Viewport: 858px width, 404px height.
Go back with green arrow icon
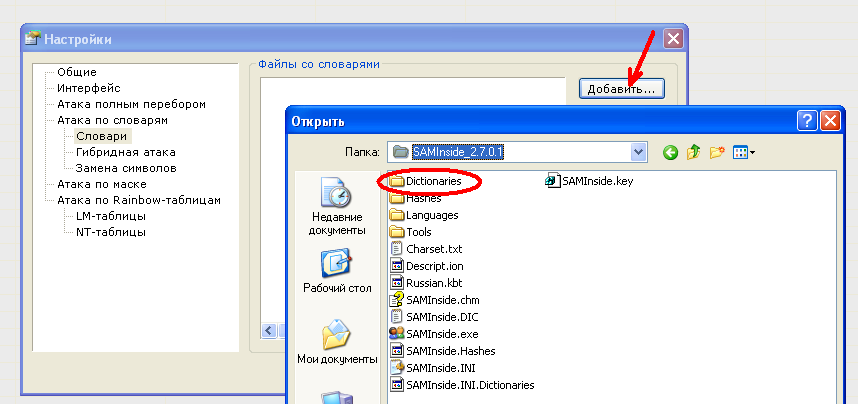click(x=670, y=152)
